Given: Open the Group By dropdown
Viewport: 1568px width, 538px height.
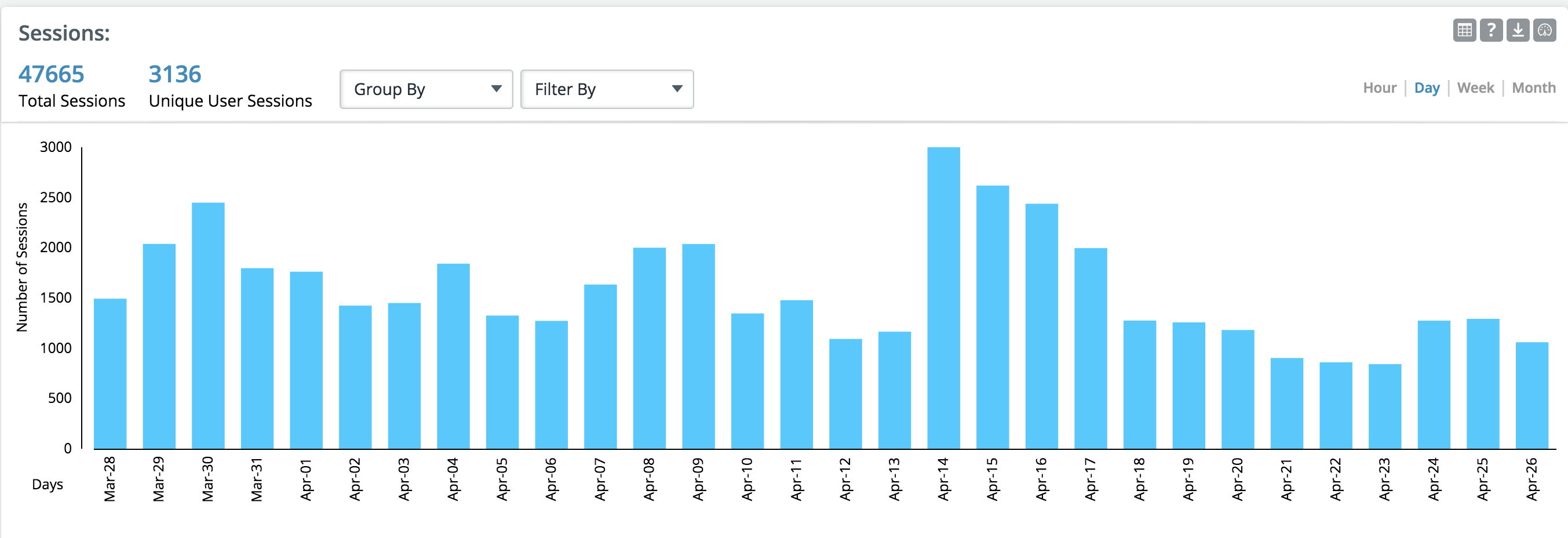Looking at the screenshot, I should tap(426, 89).
